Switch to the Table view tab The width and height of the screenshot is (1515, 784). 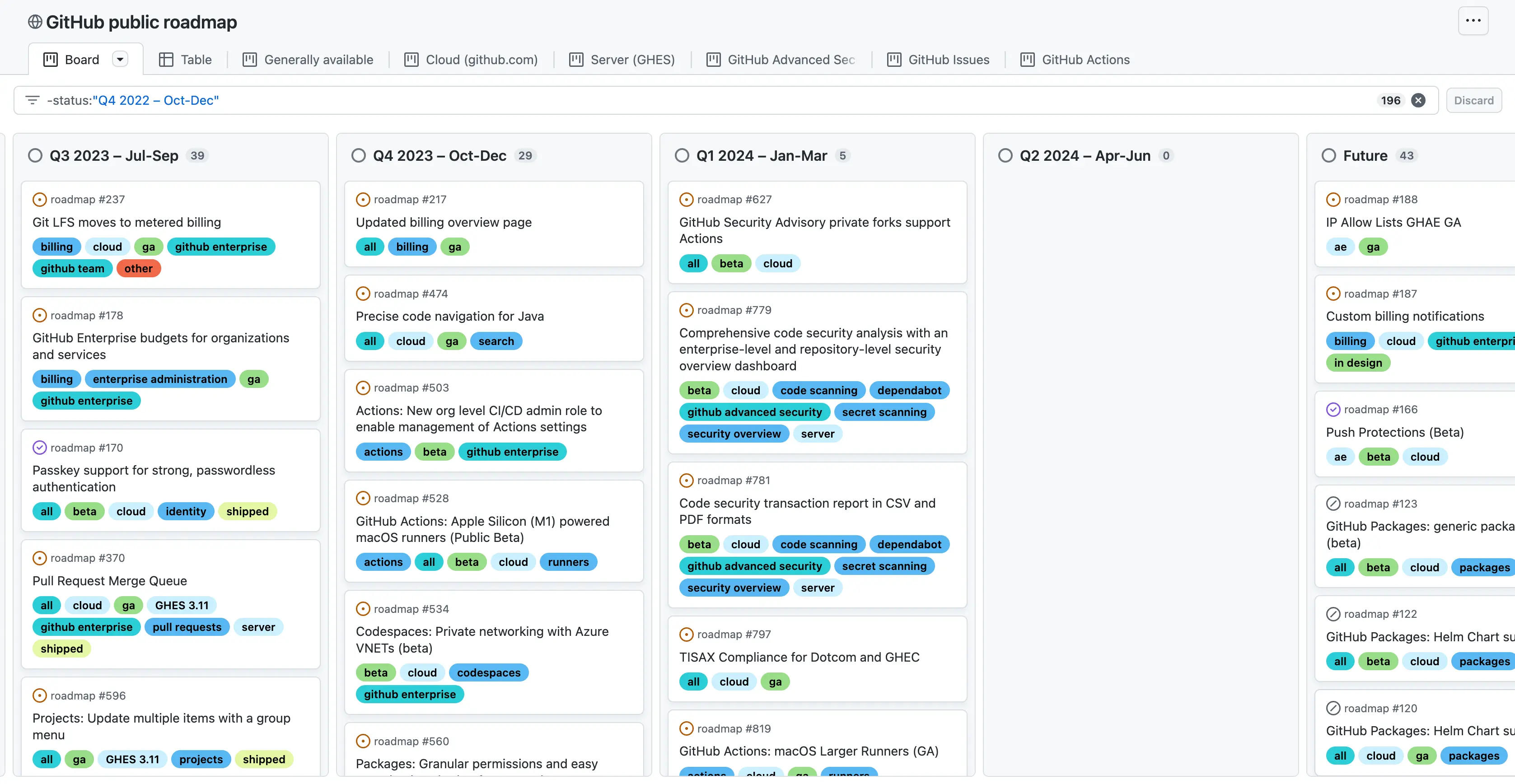click(185, 59)
